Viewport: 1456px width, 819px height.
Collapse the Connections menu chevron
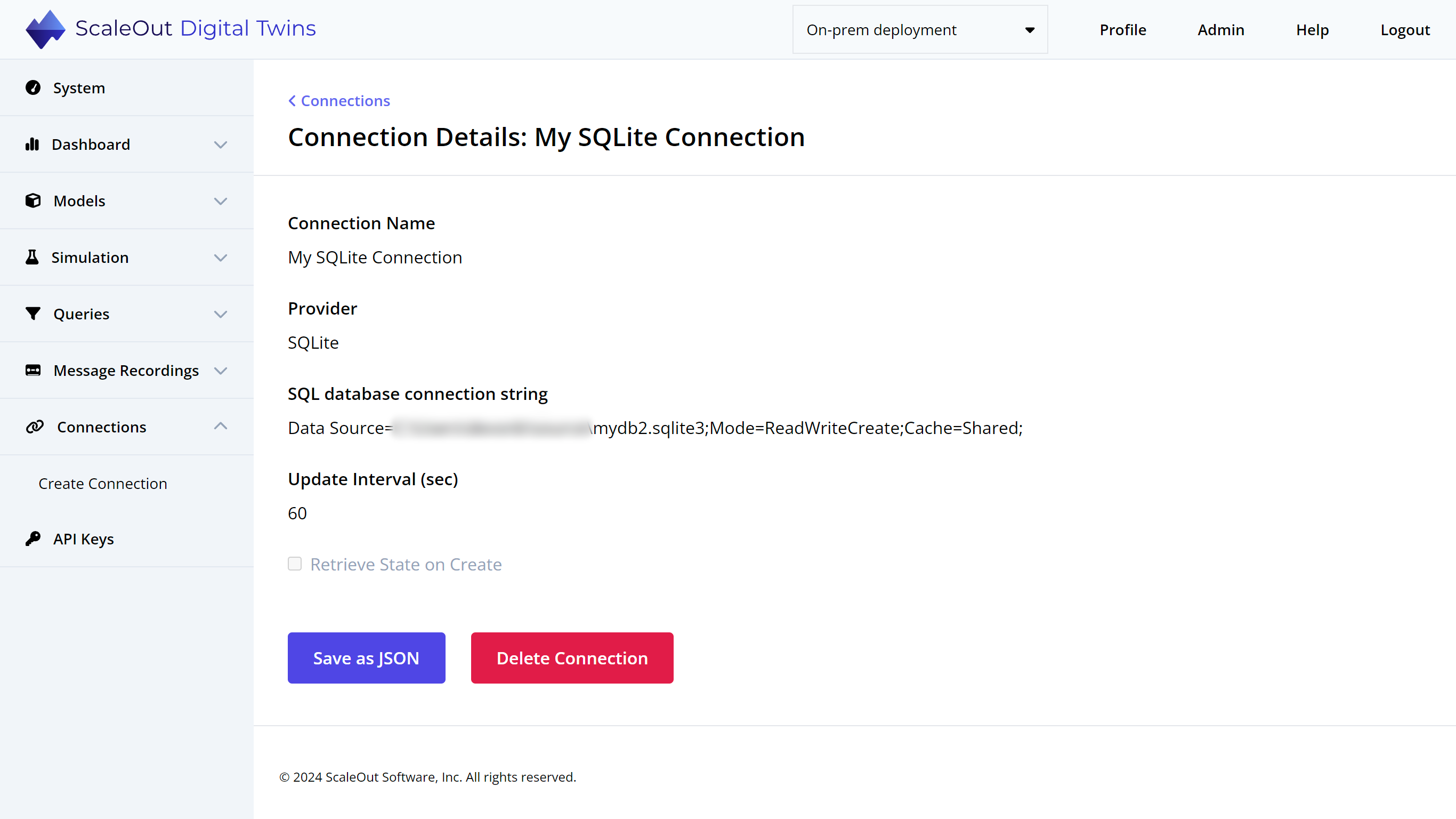(221, 426)
